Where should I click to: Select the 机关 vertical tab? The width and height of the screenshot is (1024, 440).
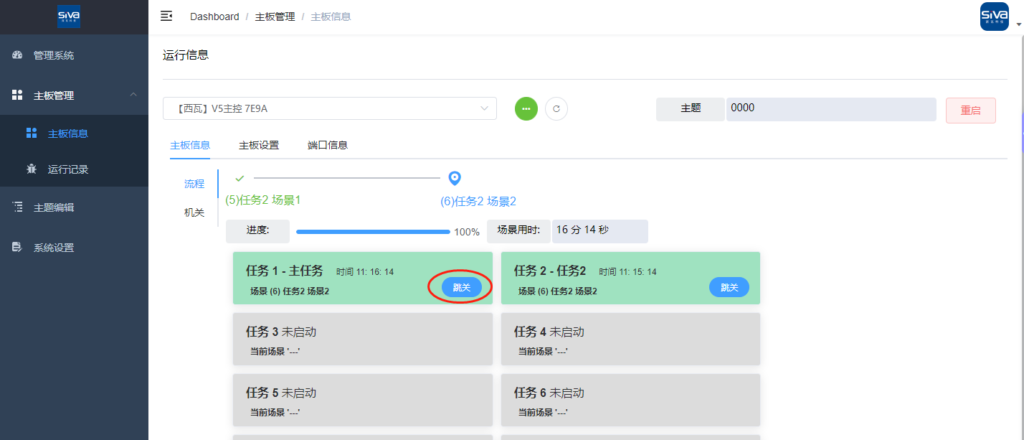194,212
